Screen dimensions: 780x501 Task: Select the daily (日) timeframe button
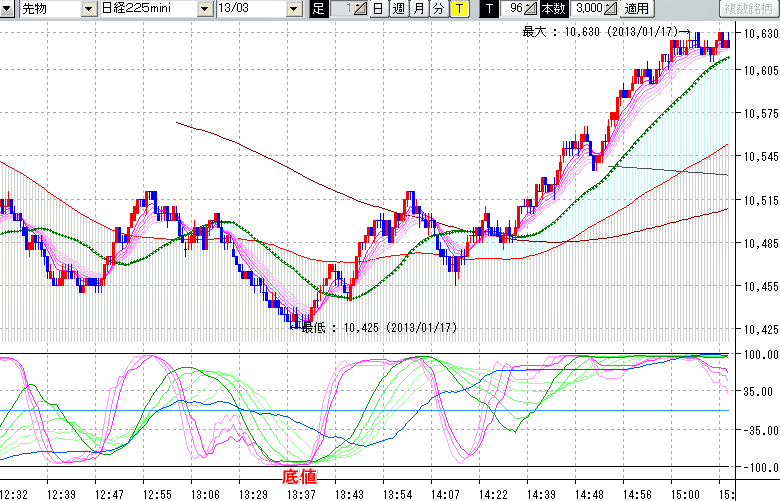click(377, 9)
